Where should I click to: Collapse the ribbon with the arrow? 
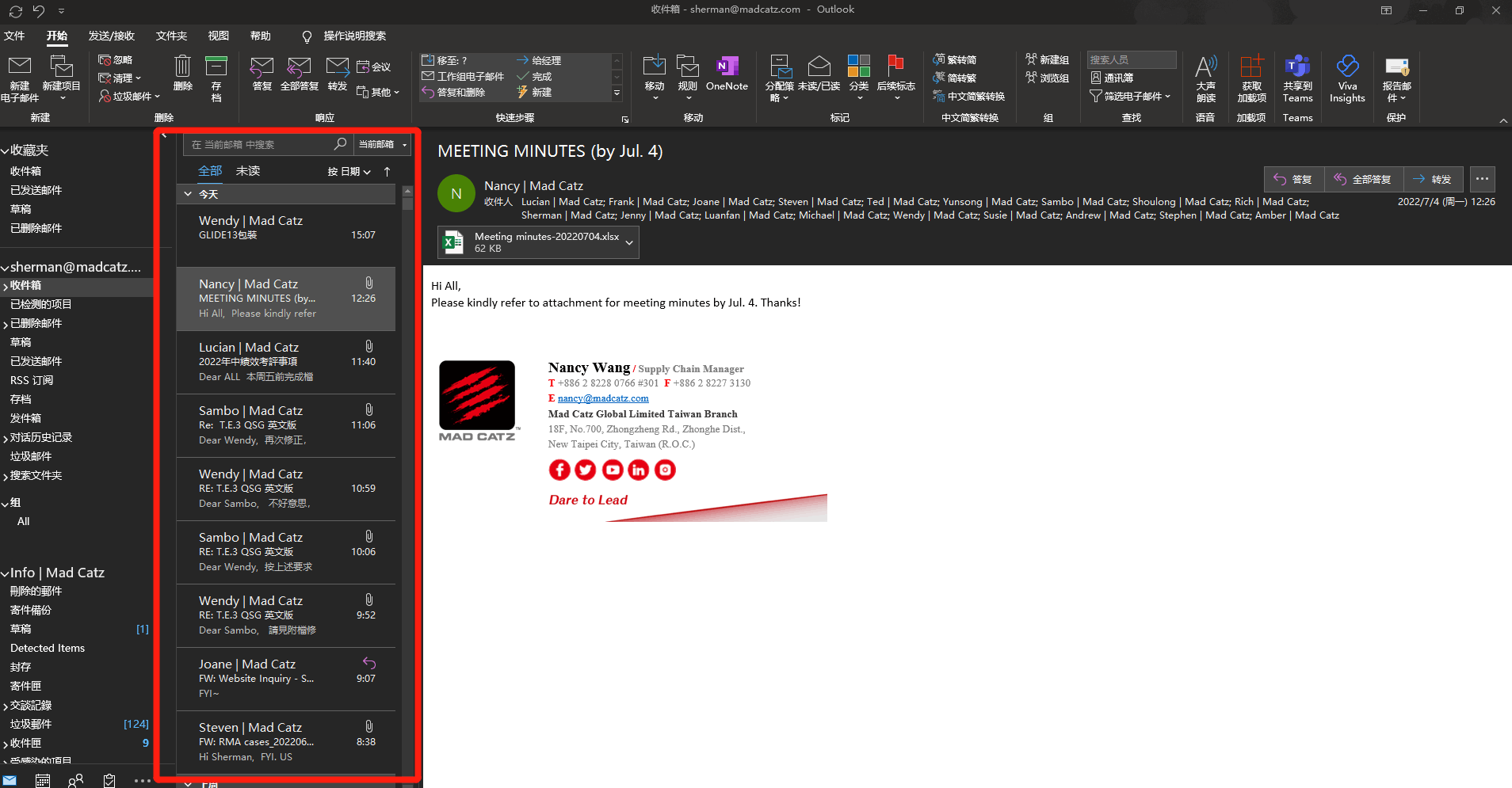pos(1503,120)
